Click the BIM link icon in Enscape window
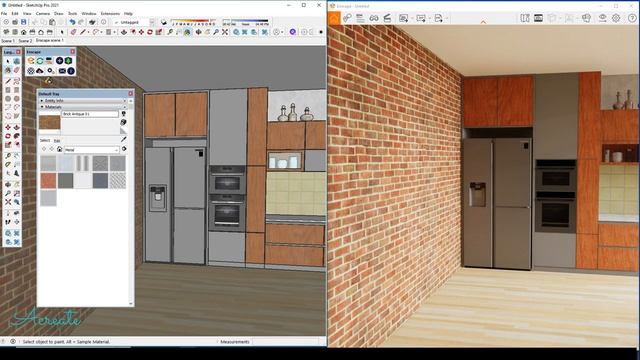This screenshot has width=640, height=360. point(347,18)
